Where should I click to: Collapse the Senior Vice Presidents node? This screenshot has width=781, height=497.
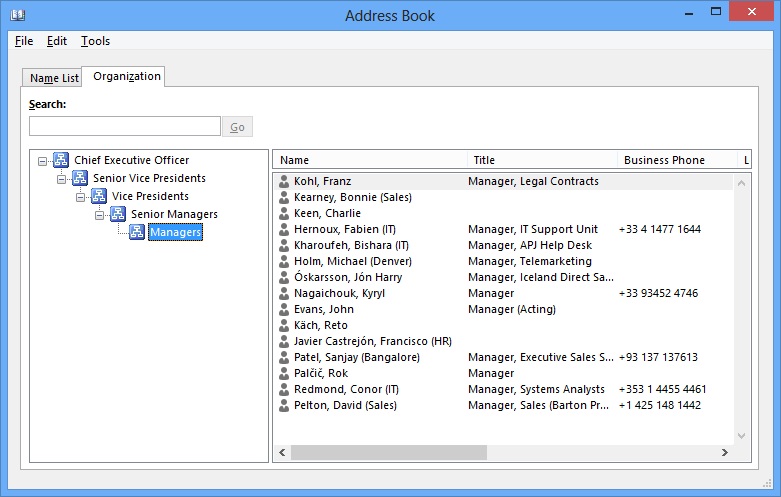(x=61, y=179)
